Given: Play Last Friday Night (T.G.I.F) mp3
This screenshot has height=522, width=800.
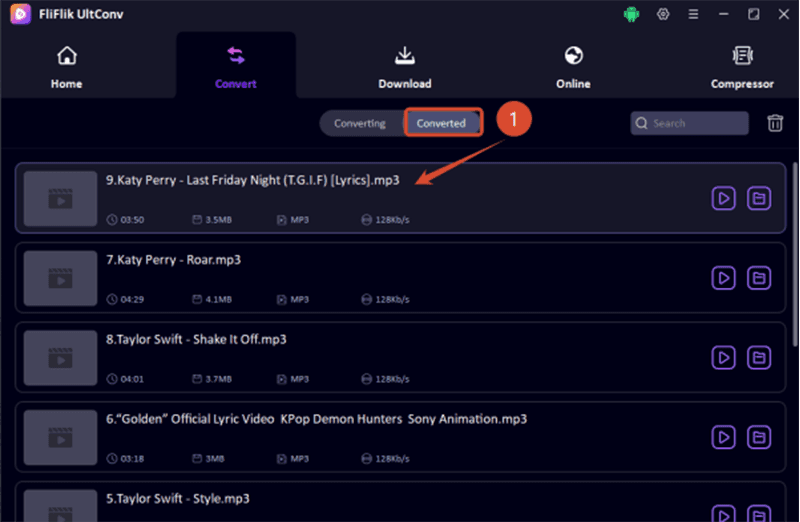Looking at the screenshot, I should (x=723, y=198).
